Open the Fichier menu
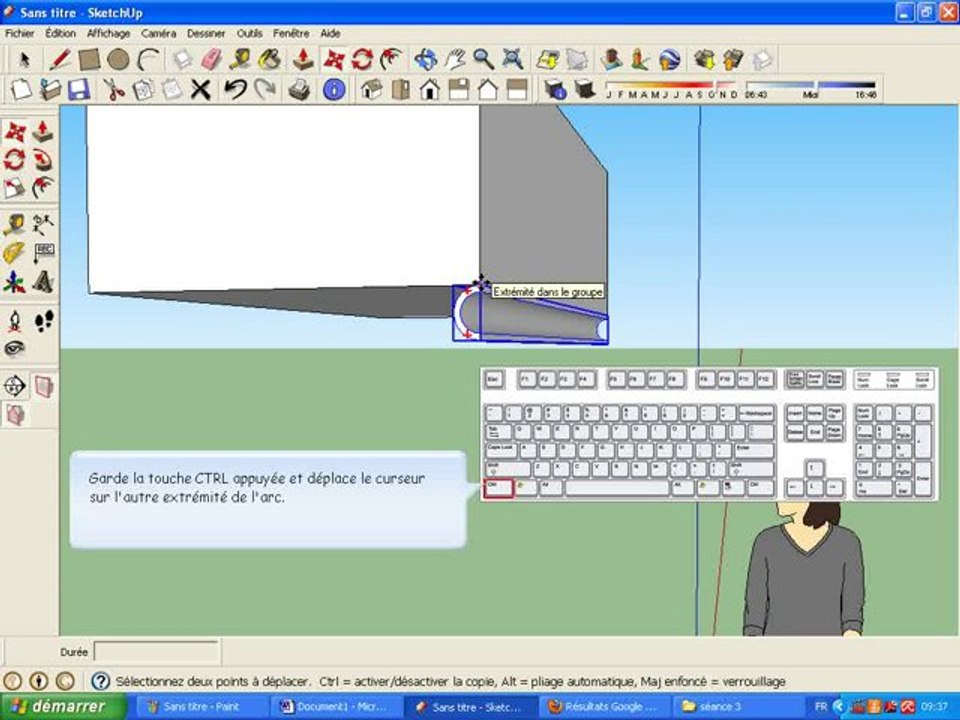Screen dimensions: 960x720 tap(20, 34)
